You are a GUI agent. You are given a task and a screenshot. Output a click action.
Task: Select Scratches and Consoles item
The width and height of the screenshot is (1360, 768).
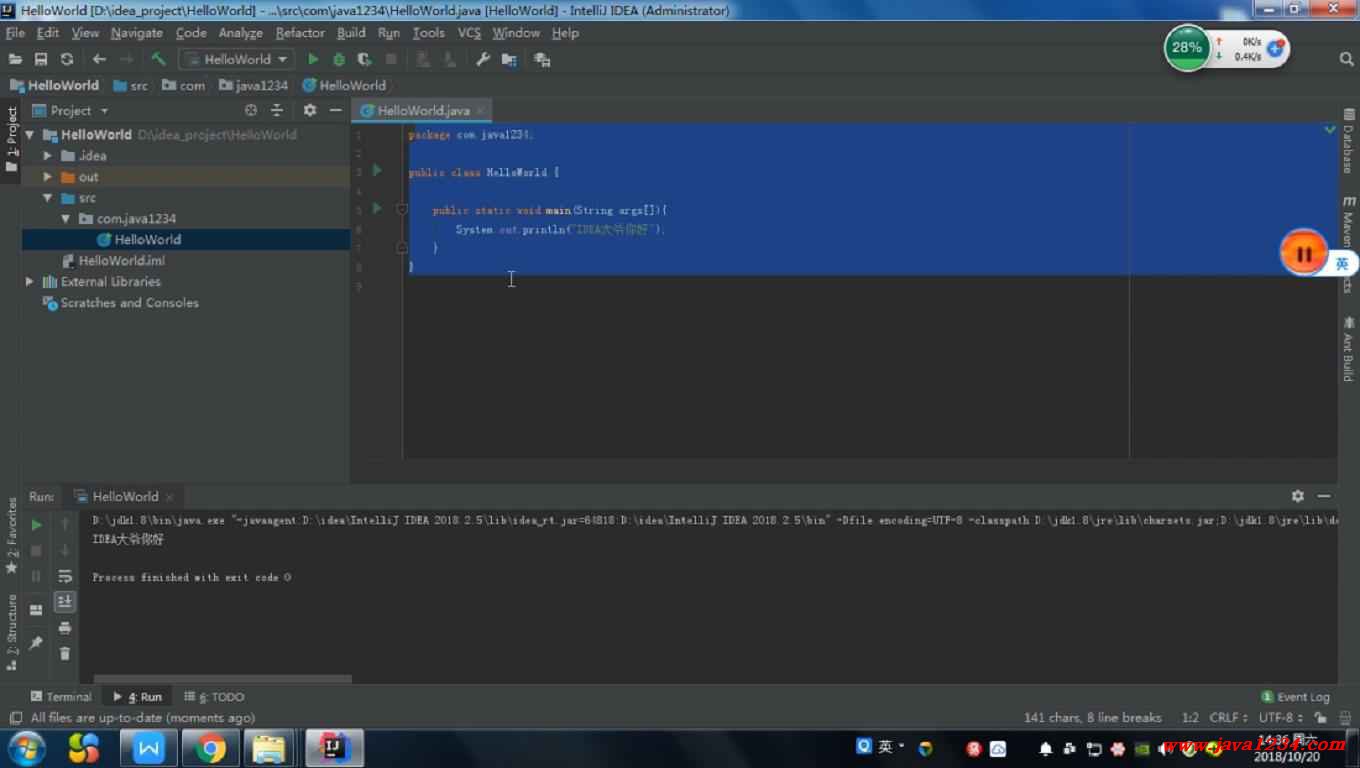pyautogui.click(x=129, y=303)
